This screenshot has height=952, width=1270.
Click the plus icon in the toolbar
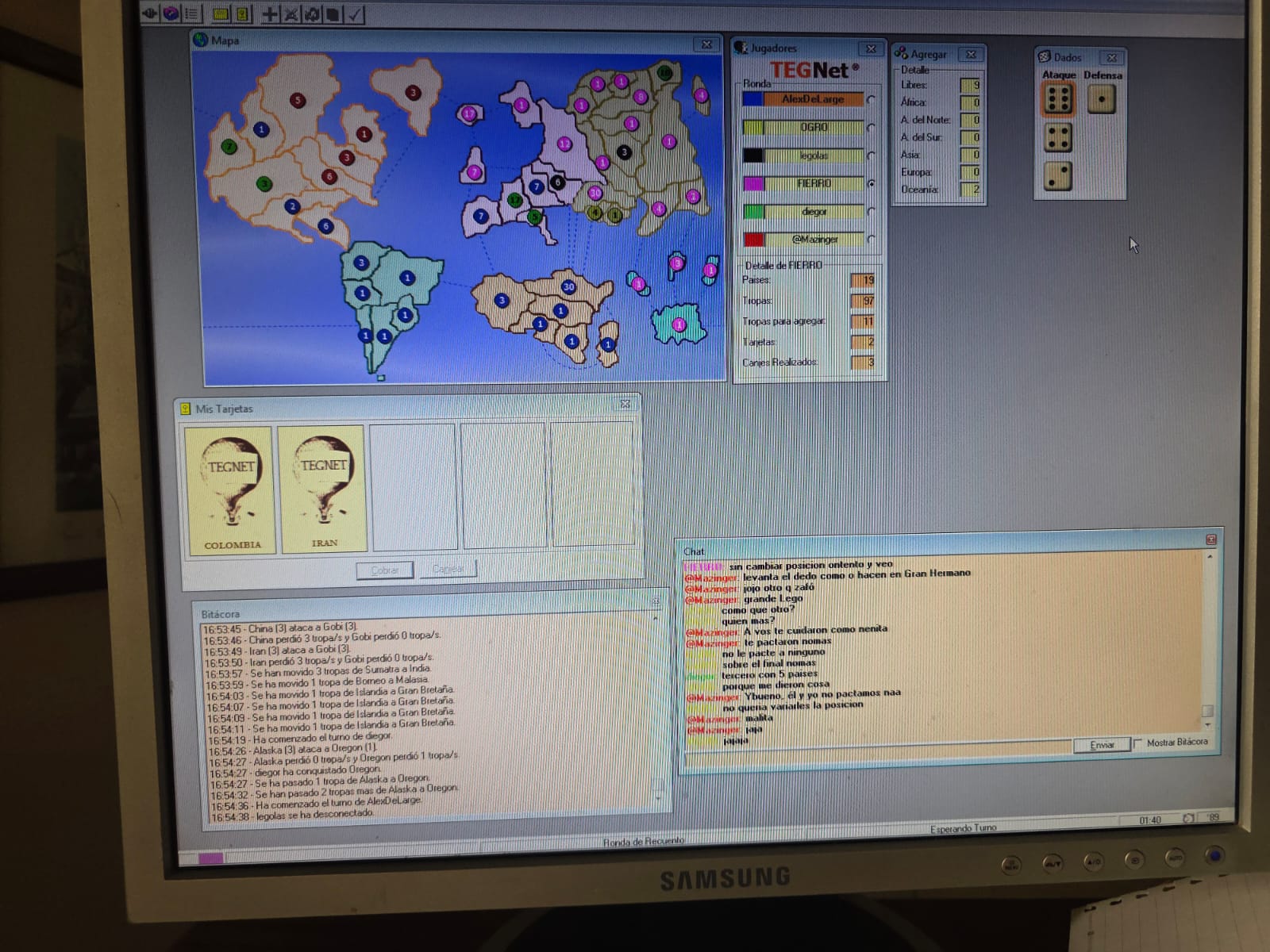[x=270, y=13]
